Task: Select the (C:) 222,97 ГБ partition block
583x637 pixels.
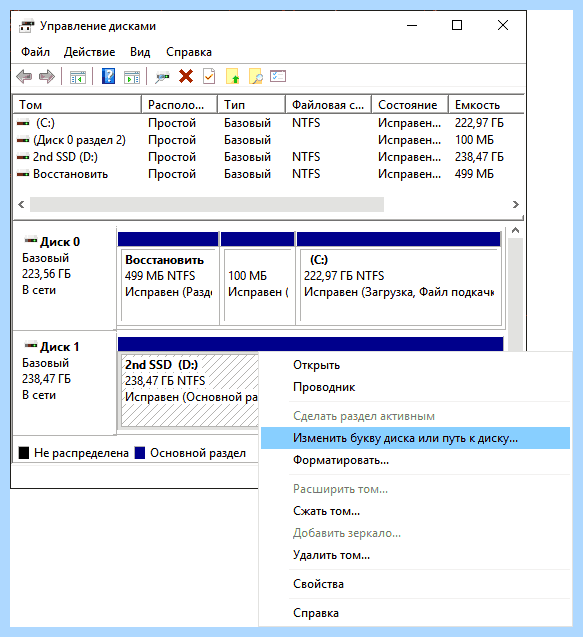Action: click(399, 278)
